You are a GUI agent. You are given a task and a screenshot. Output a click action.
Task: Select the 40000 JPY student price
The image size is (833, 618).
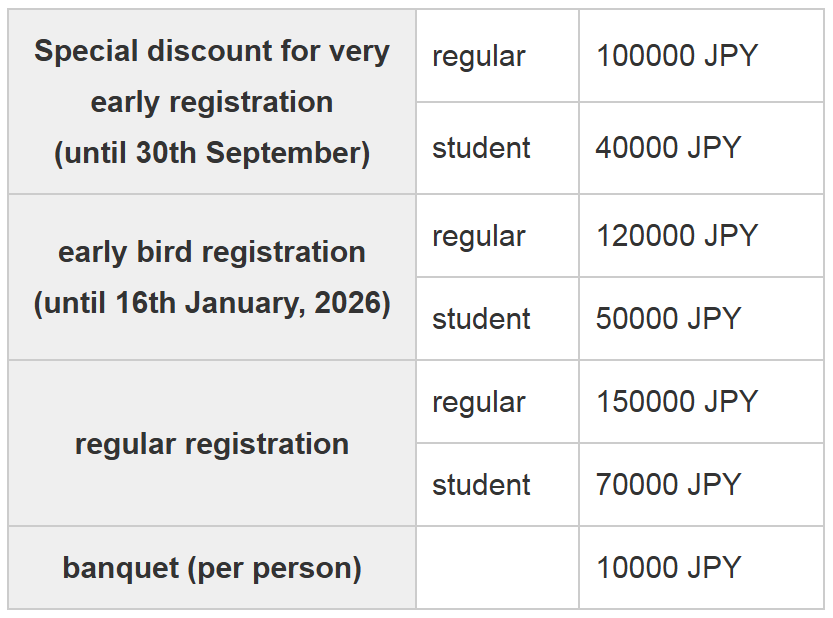pos(668,148)
